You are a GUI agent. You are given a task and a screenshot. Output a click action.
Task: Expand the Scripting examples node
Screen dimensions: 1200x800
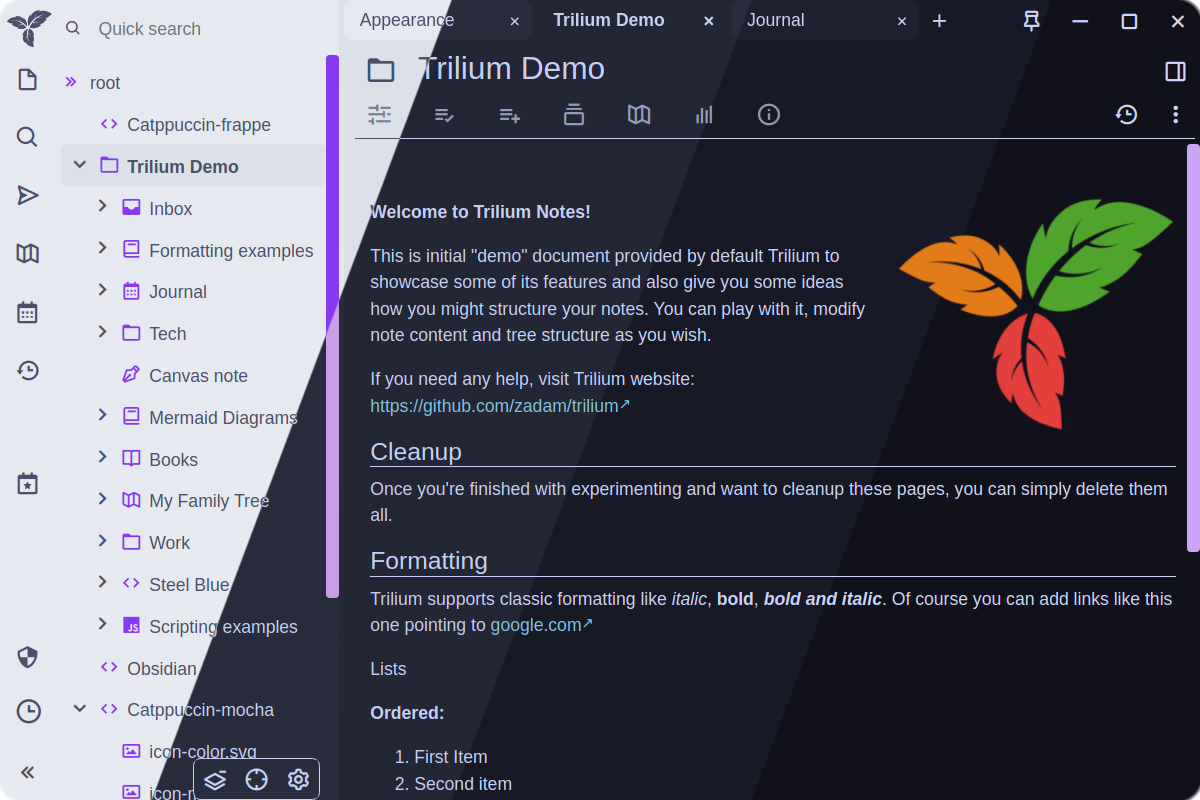pyautogui.click(x=102, y=624)
